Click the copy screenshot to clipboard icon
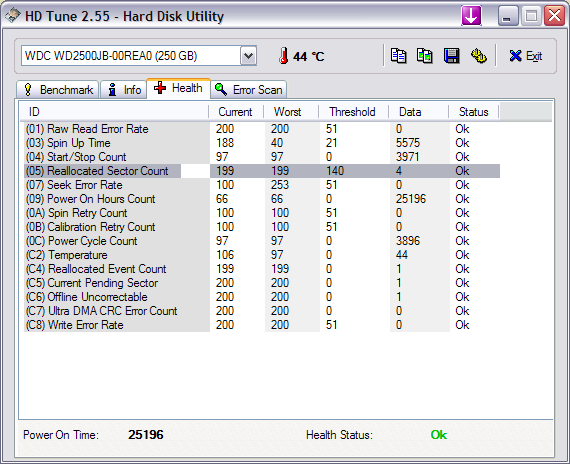 [x=425, y=56]
